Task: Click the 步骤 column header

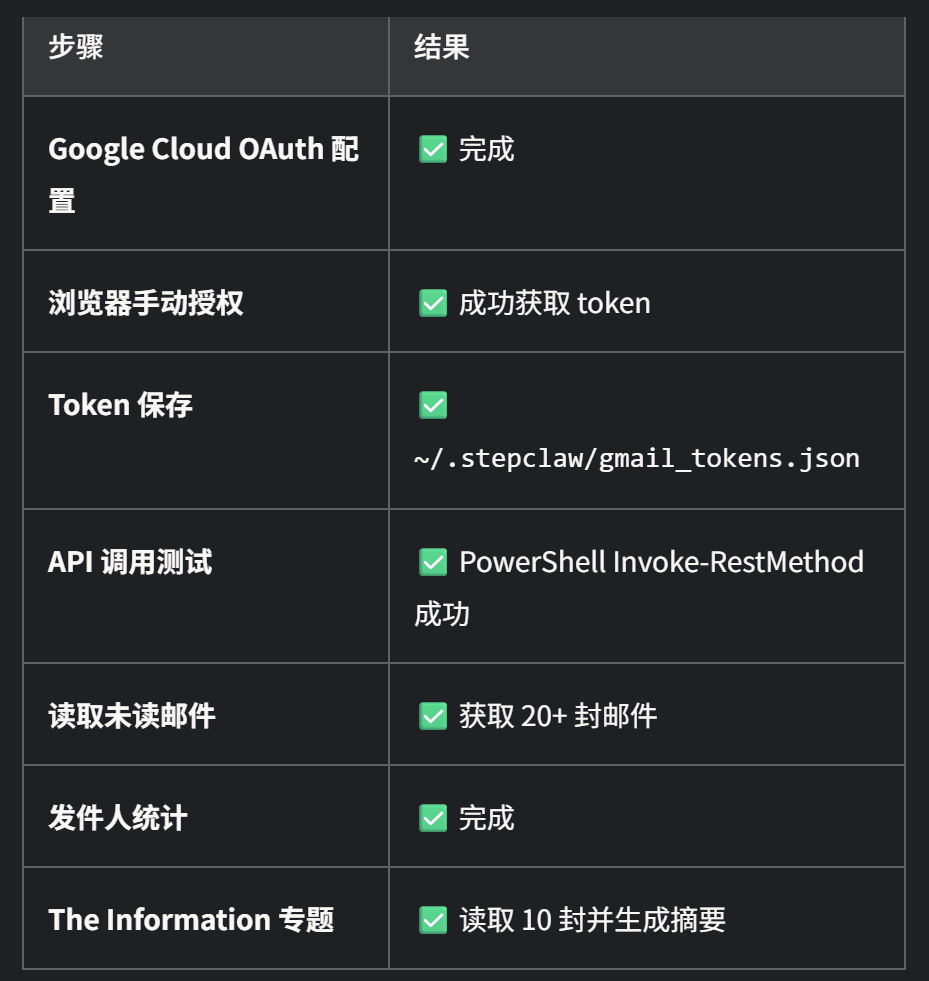Action: coord(76,47)
